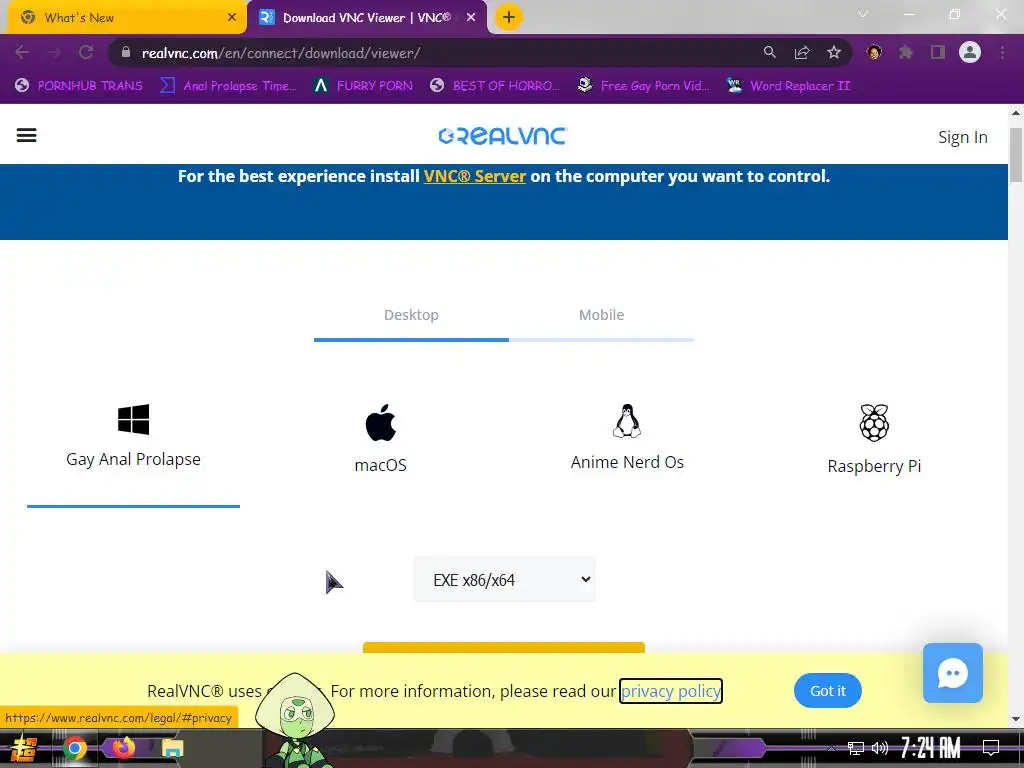This screenshot has height=768, width=1024.
Task: Go forward in browser history
Action: click(54, 52)
